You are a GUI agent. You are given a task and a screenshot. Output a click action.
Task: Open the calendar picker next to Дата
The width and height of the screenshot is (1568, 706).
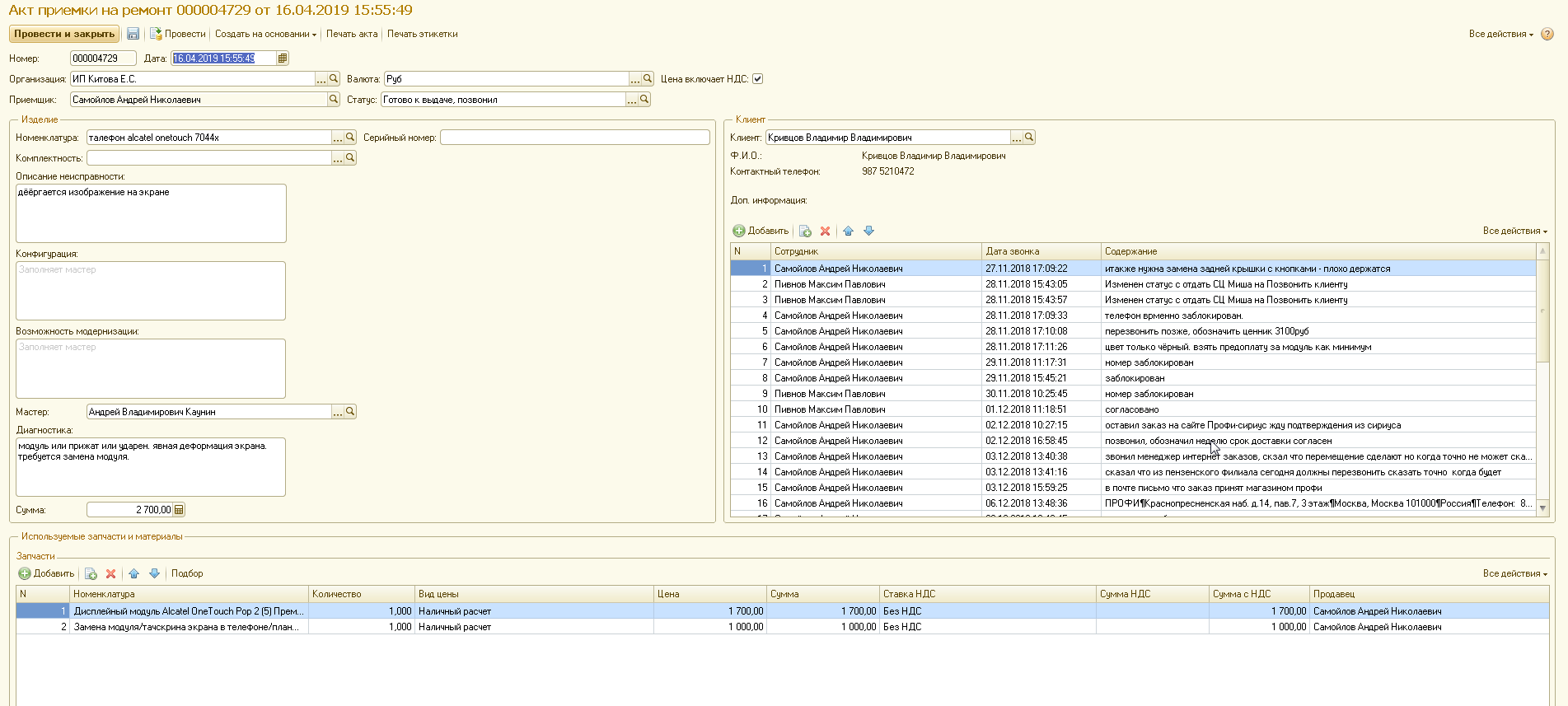click(283, 58)
